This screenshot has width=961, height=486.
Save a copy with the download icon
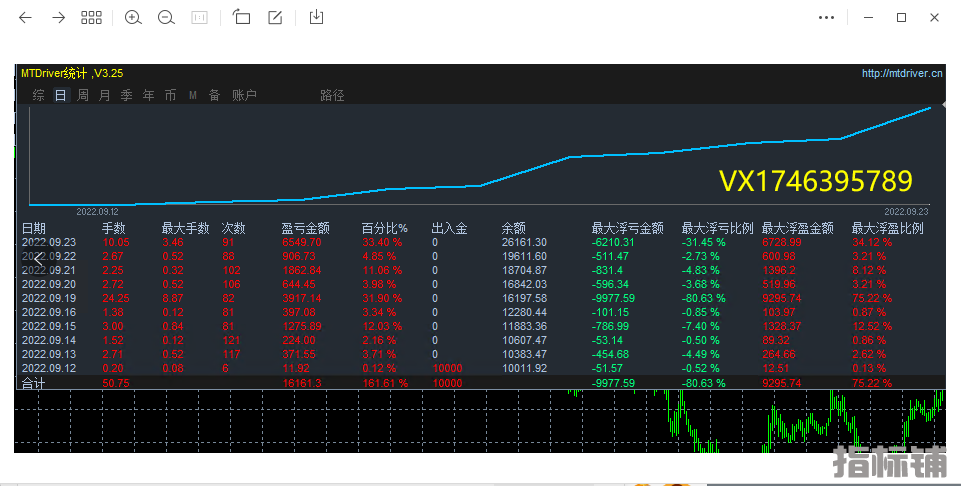[317, 17]
